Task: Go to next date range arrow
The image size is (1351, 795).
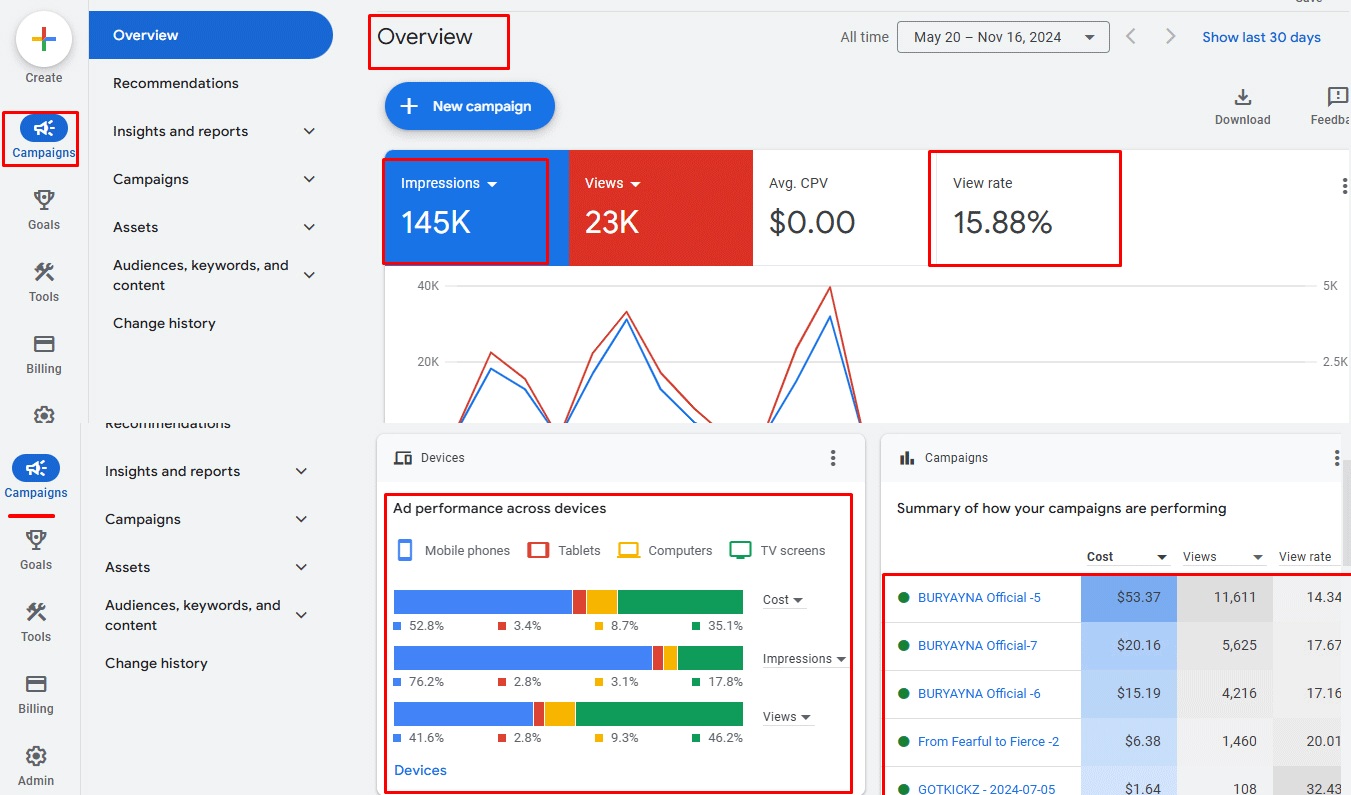Action: 1170,37
